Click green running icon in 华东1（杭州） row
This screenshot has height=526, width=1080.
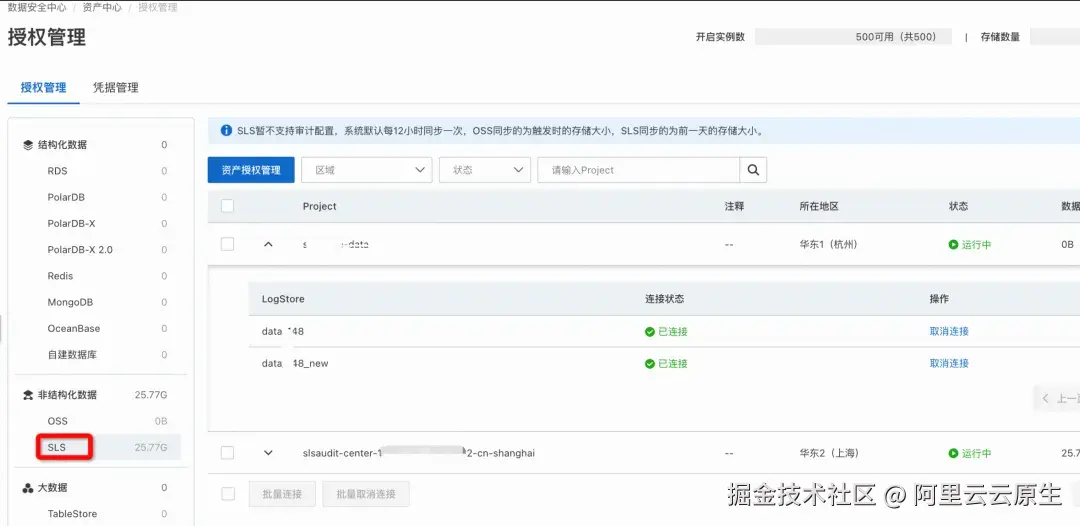coord(953,244)
